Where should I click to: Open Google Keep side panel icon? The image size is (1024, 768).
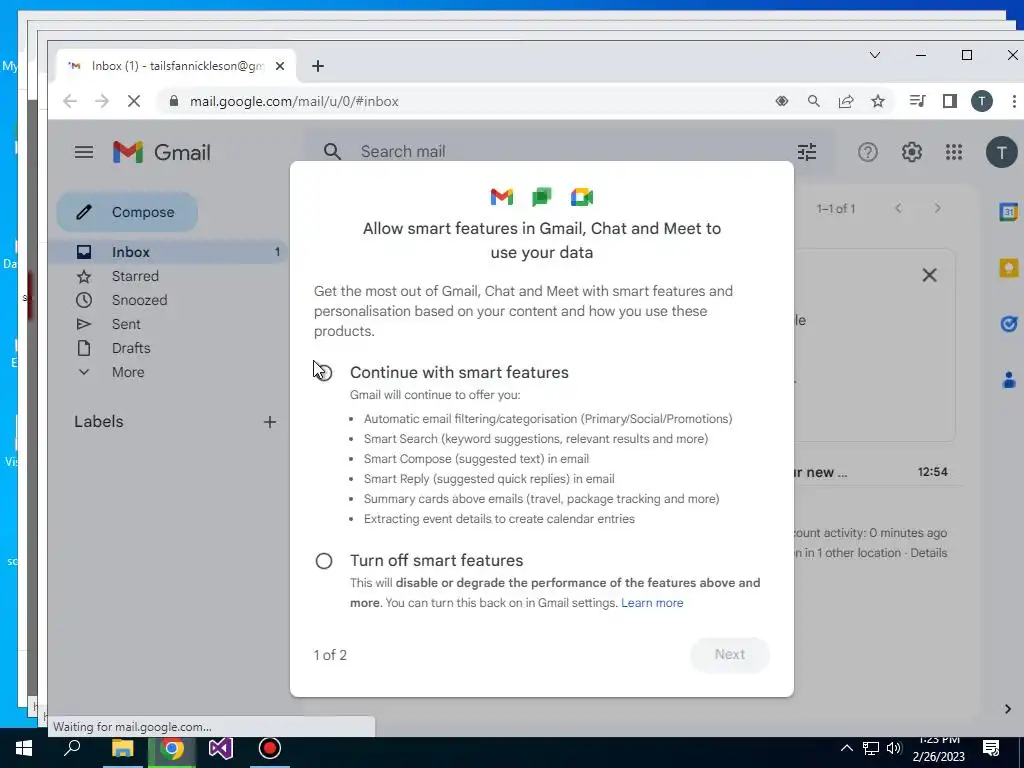[1009, 268]
